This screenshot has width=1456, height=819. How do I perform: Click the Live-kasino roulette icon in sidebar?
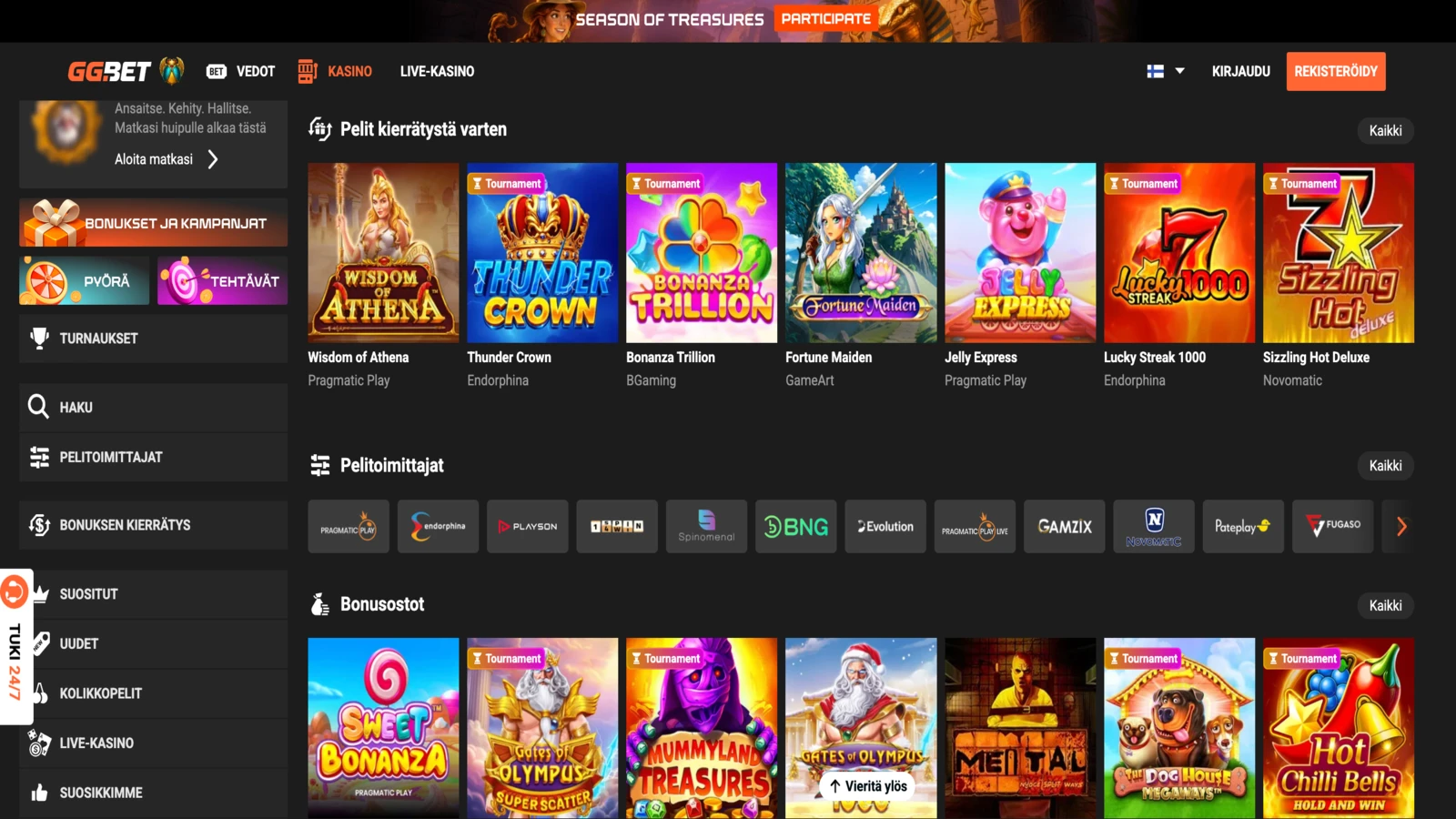tap(39, 743)
